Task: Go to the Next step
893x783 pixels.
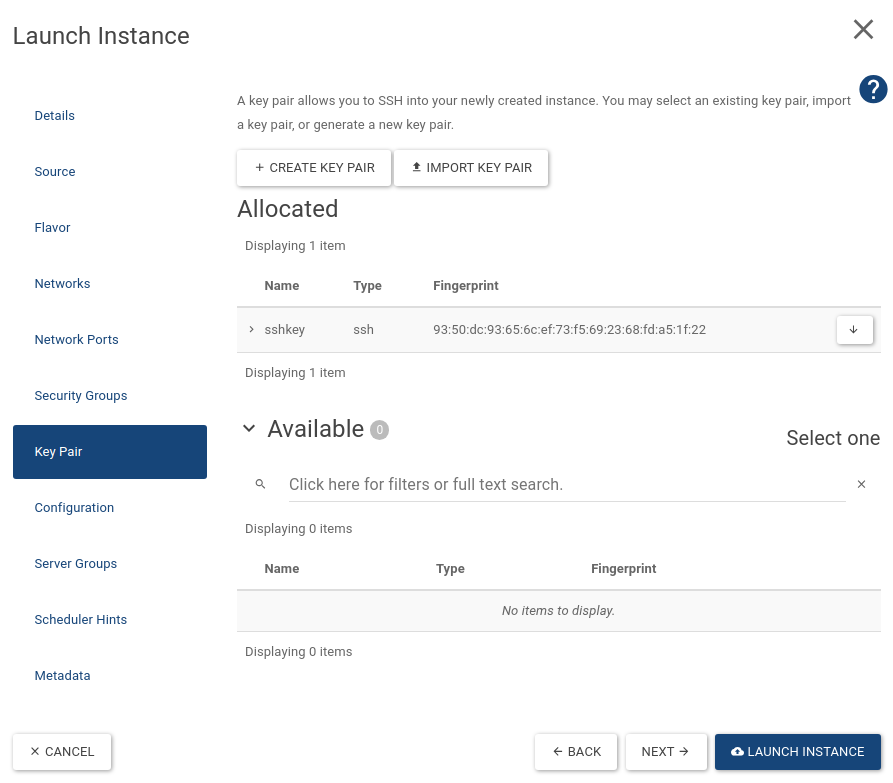Action: 666,752
